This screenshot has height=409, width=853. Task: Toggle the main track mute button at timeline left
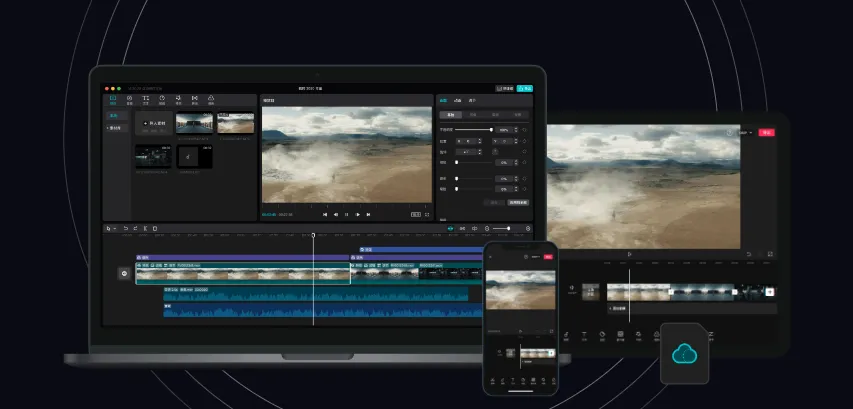(125, 274)
